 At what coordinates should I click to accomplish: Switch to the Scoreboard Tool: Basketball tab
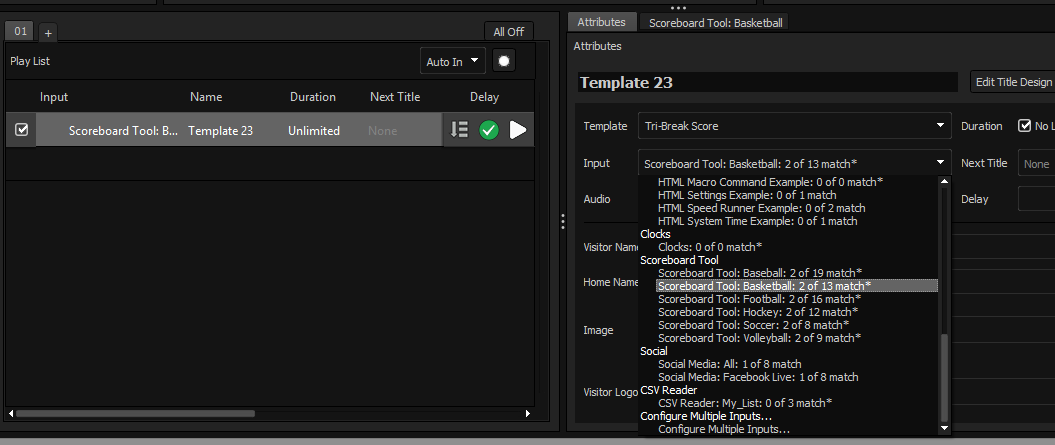[x=715, y=22]
